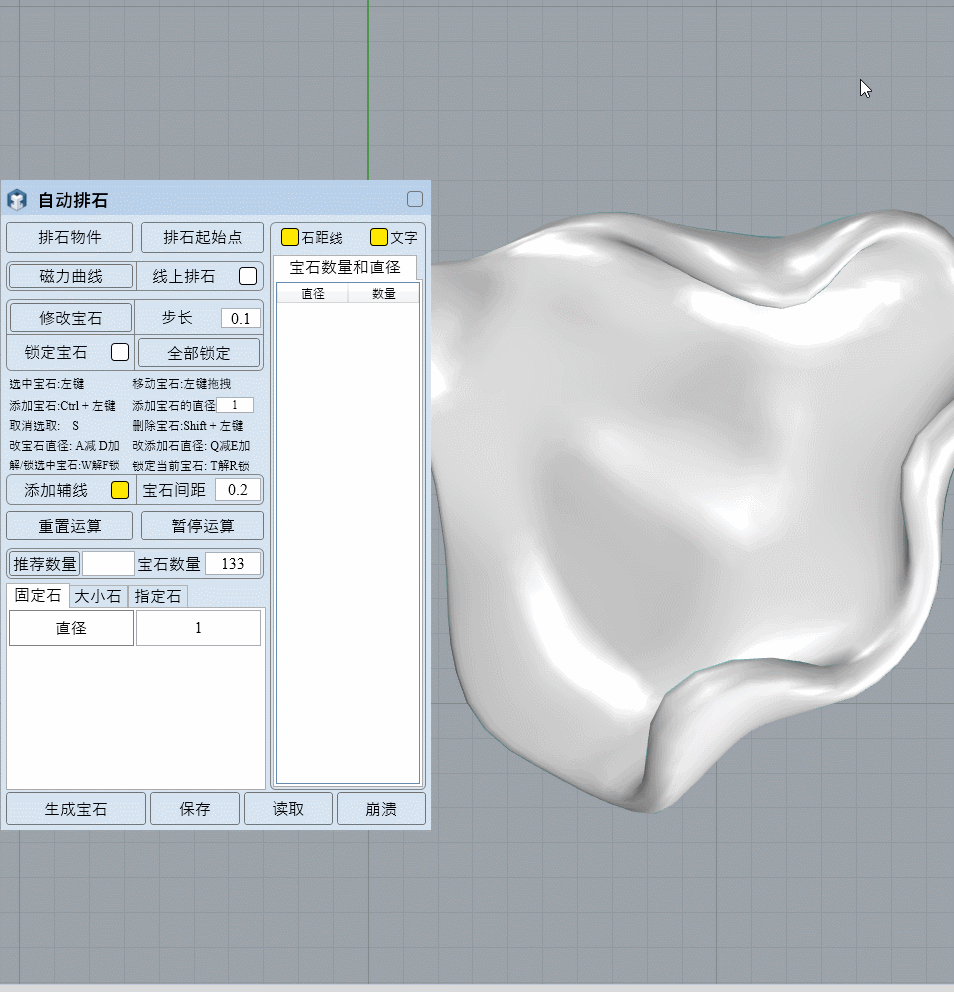Pause calculation with 暂停运算 button
The width and height of the screenshot is (954, 992).
click(203, 526)
